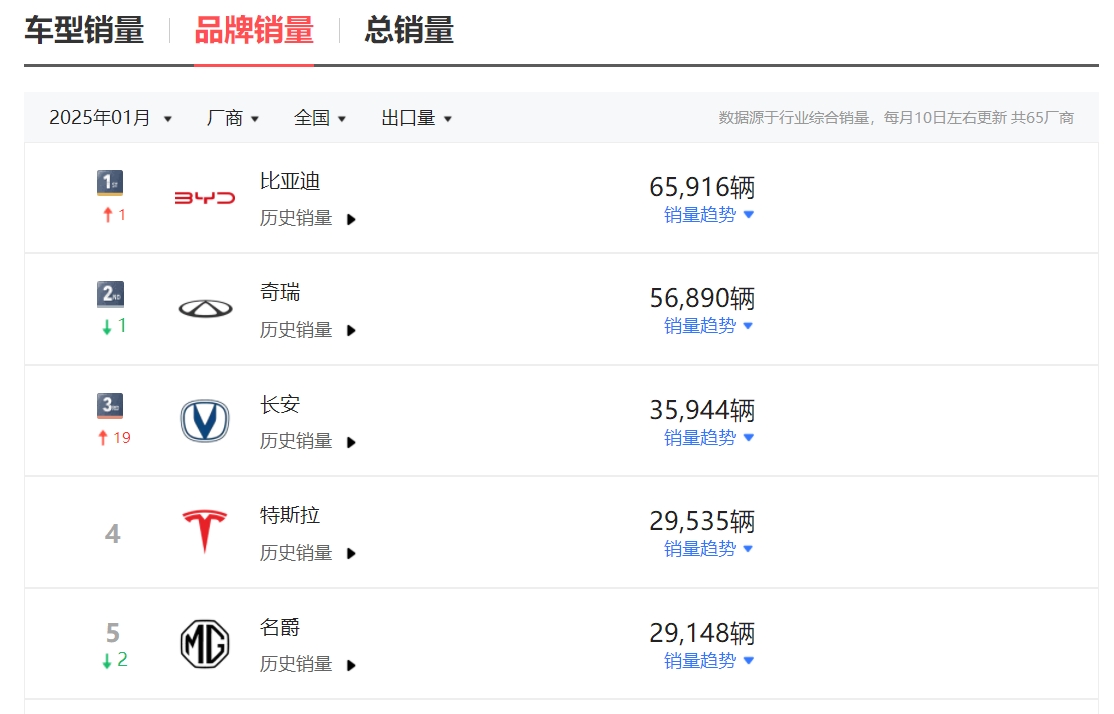Click the 29,148辆 sales figure

pyautogui.click(x=702, y=633)
